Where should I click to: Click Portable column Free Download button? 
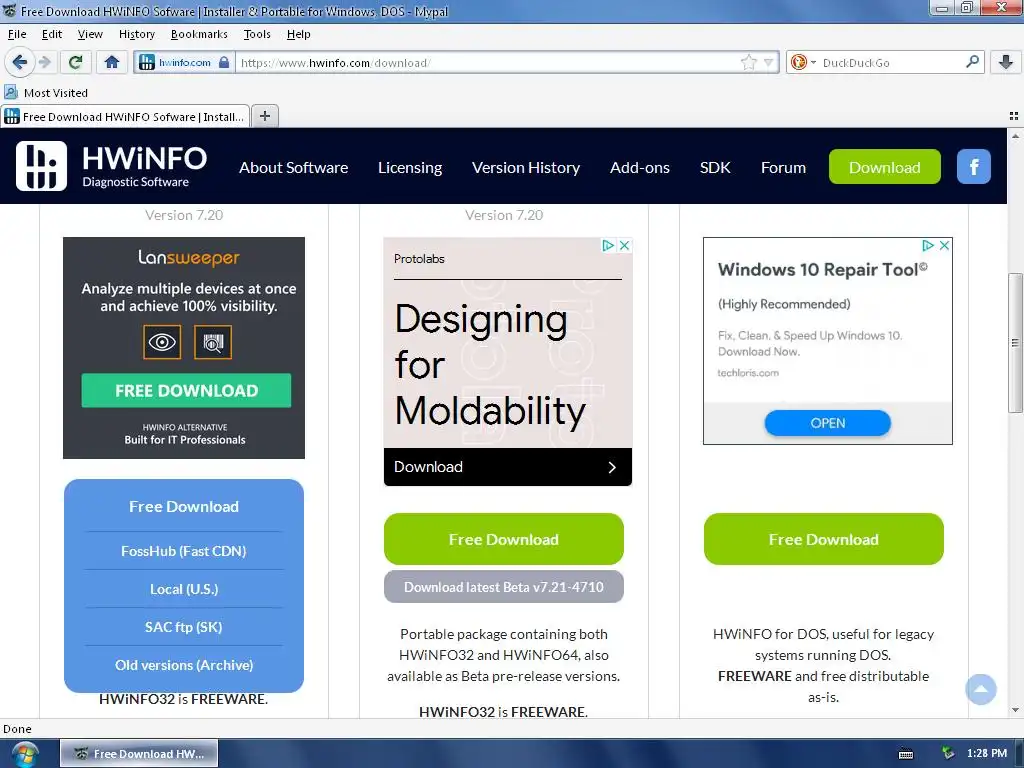click(x=504, y=539)
